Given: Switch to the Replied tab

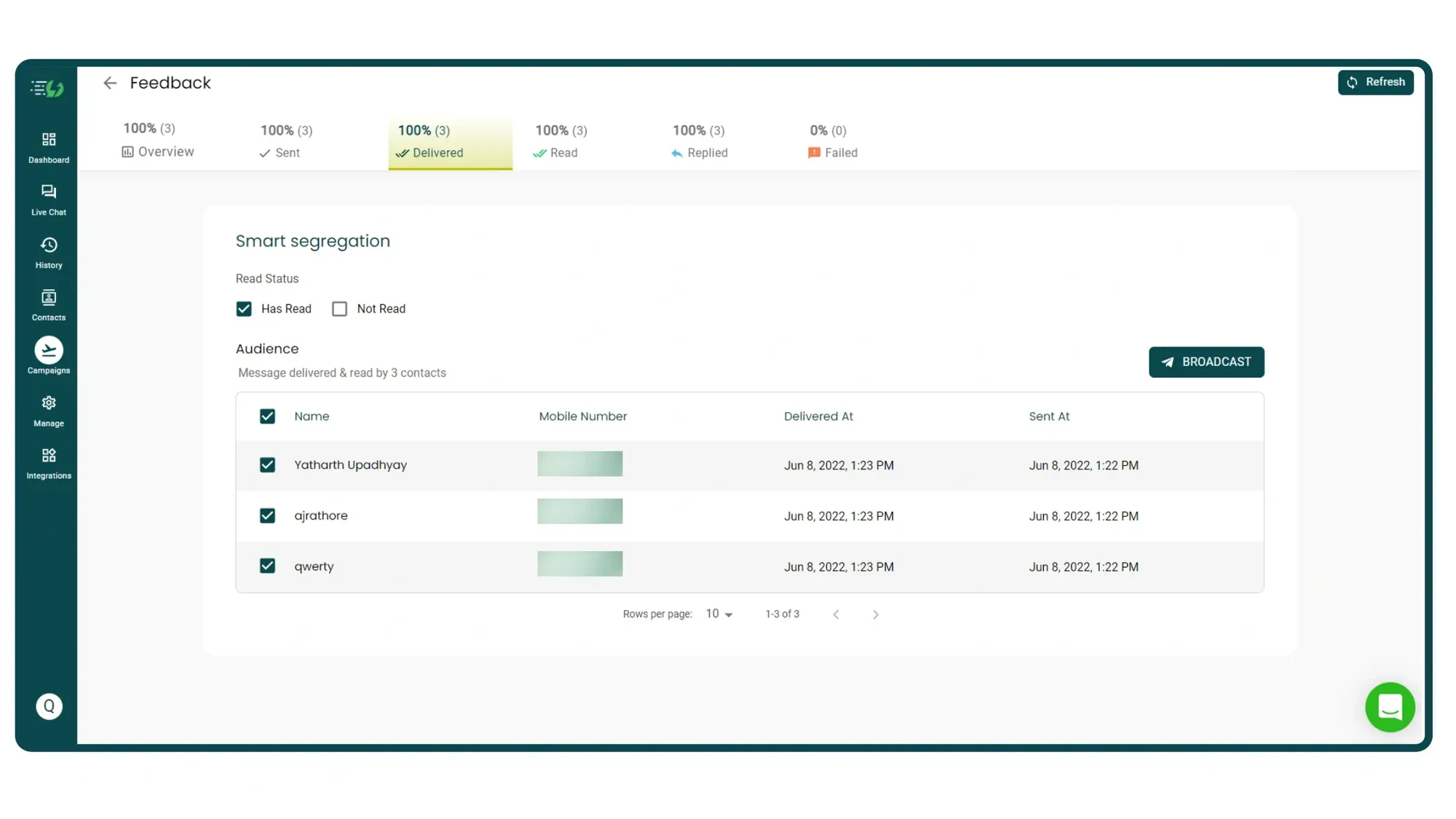Looking at the screenshot, I should [699, 142].
